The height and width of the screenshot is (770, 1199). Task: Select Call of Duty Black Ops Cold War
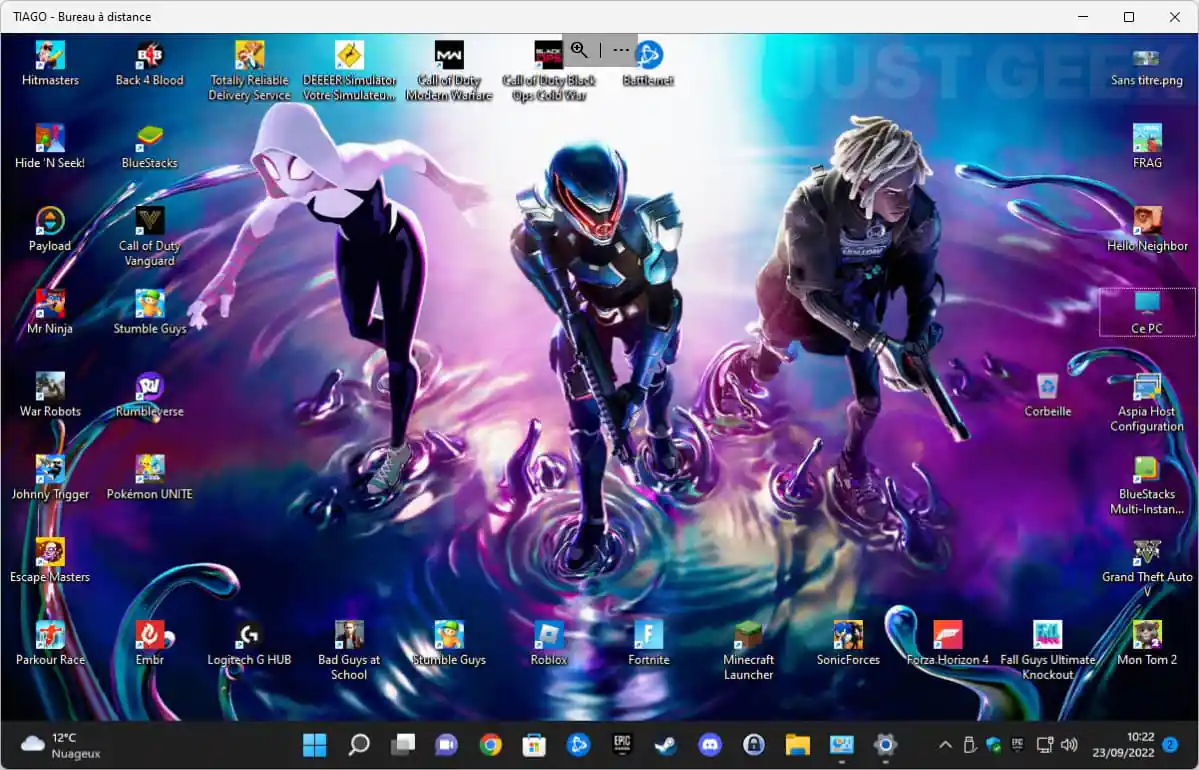[548, 70]
